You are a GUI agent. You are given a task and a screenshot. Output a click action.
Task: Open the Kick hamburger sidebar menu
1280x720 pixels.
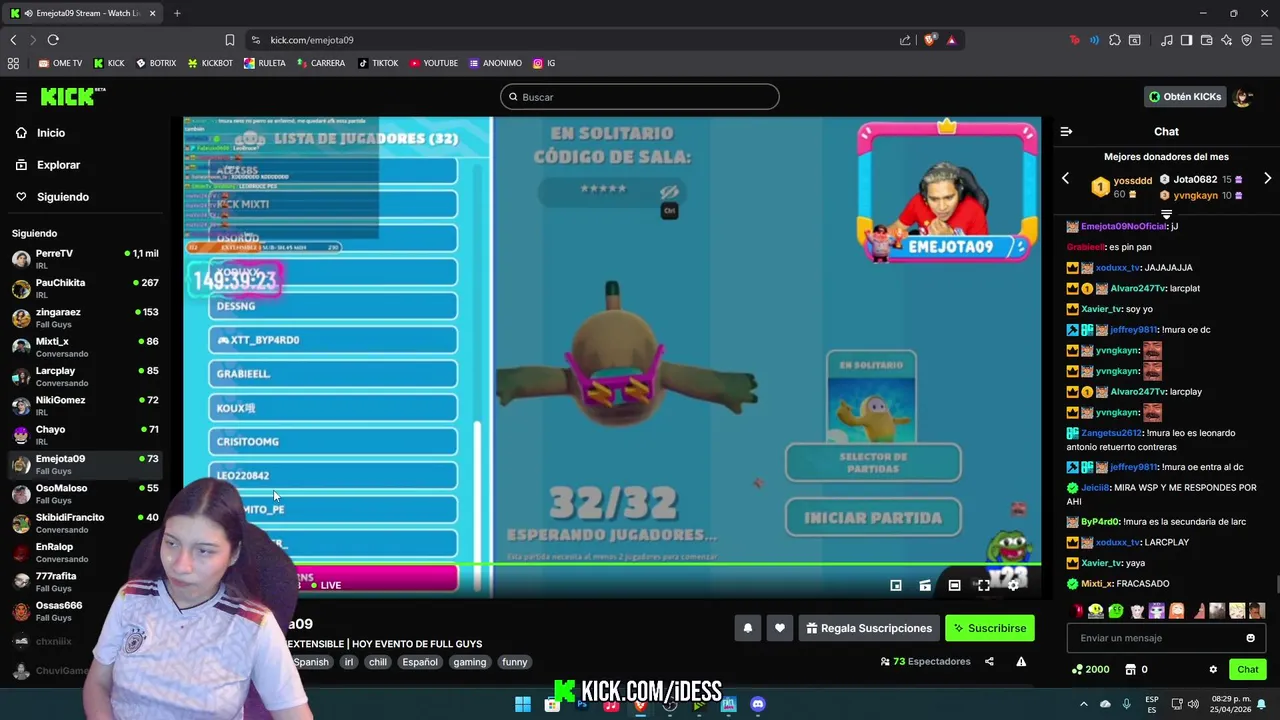click(x=21, y=97)
